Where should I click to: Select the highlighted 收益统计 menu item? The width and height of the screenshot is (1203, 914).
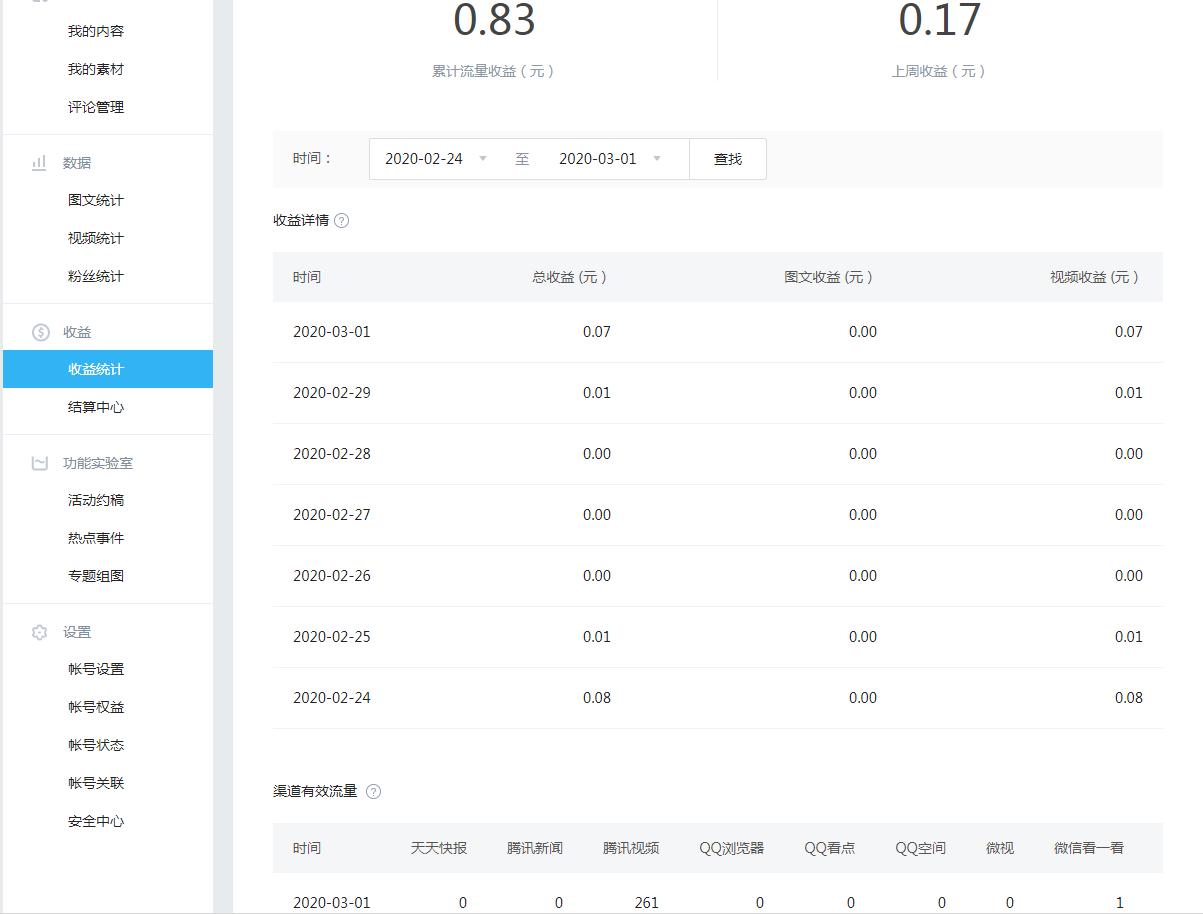[96, 369]
